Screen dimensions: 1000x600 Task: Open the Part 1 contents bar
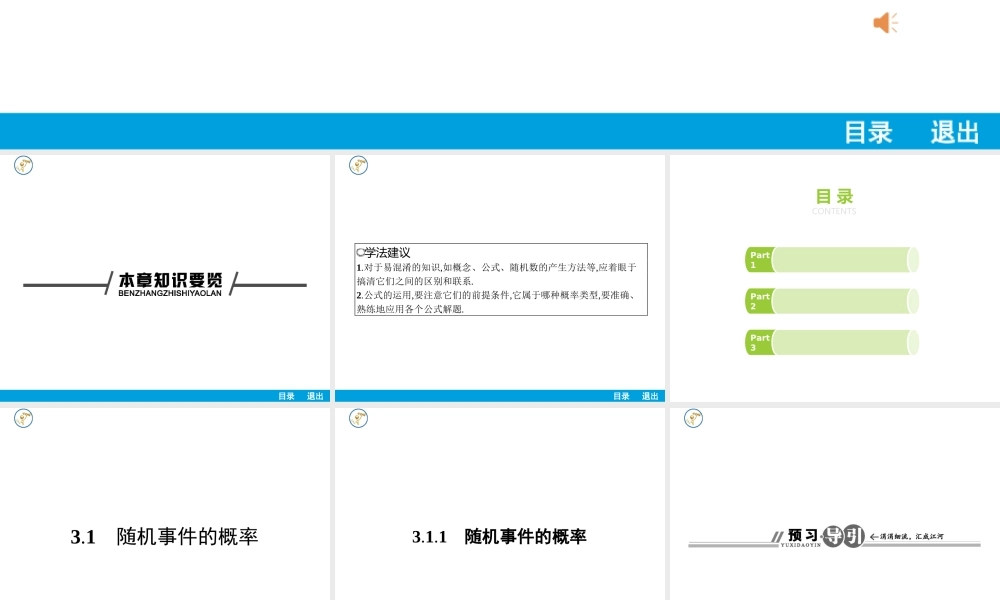click(x=832, y=260)
